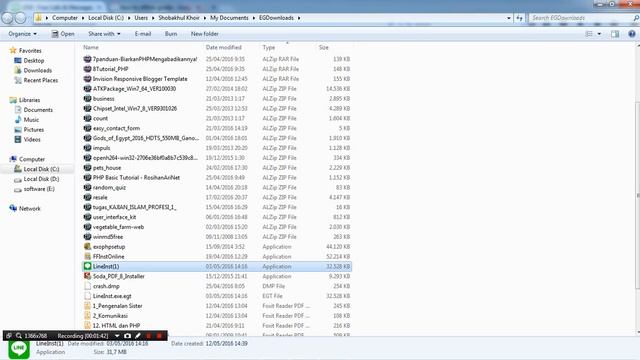Click the recorder window-select icon
Screen dimensions: 640x360
[x=9, y=336]
